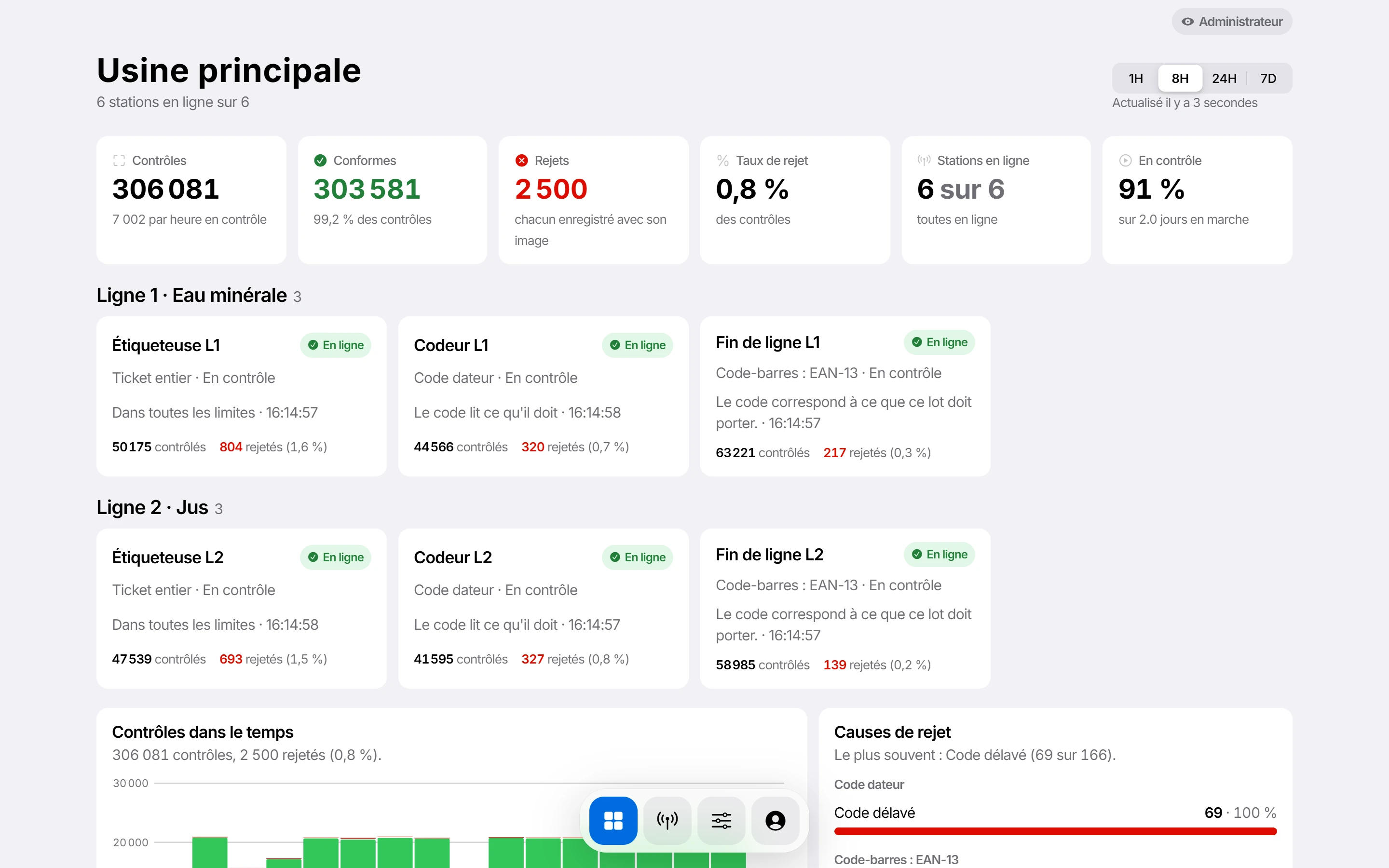
Task: Click the En ligne badge on Étiqueteuse L1
Action: 335,345
